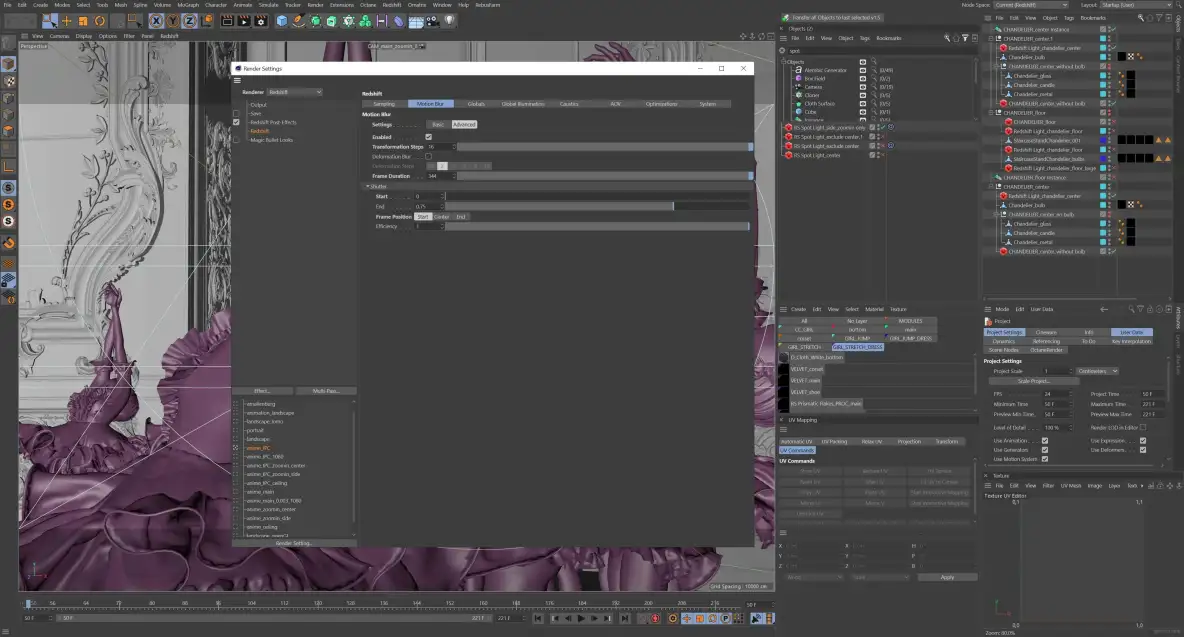Go to end of animation

624,618
